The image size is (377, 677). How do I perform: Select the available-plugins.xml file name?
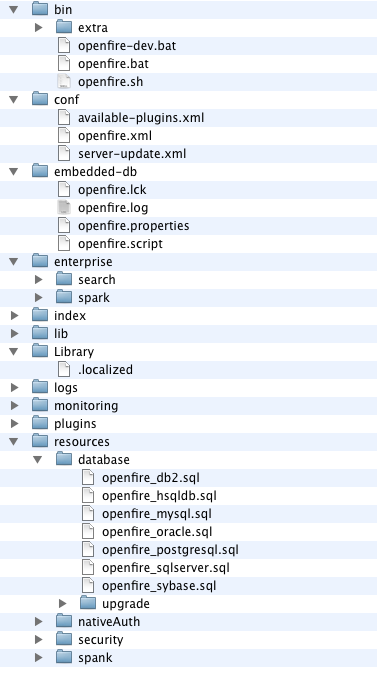[x=141, y=118]
